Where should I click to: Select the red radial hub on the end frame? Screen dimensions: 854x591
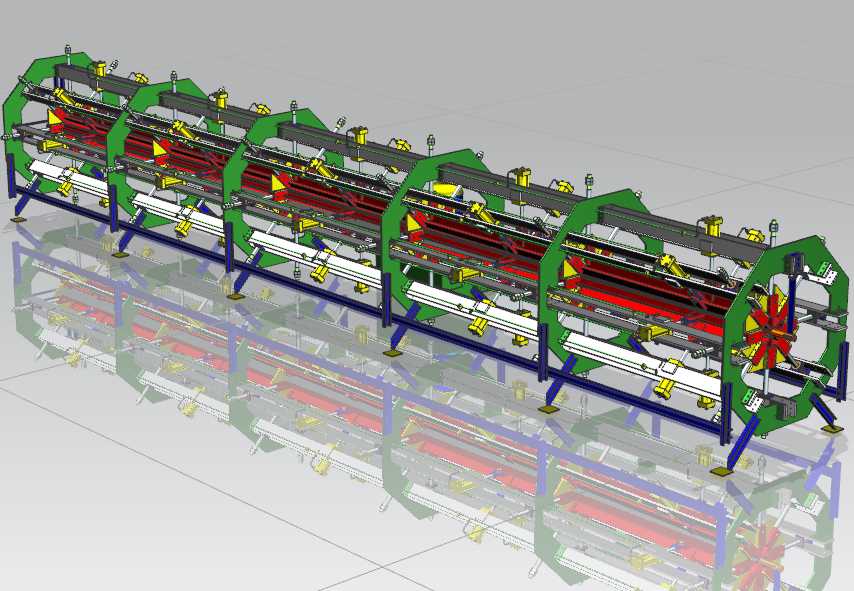pos(770,332)
